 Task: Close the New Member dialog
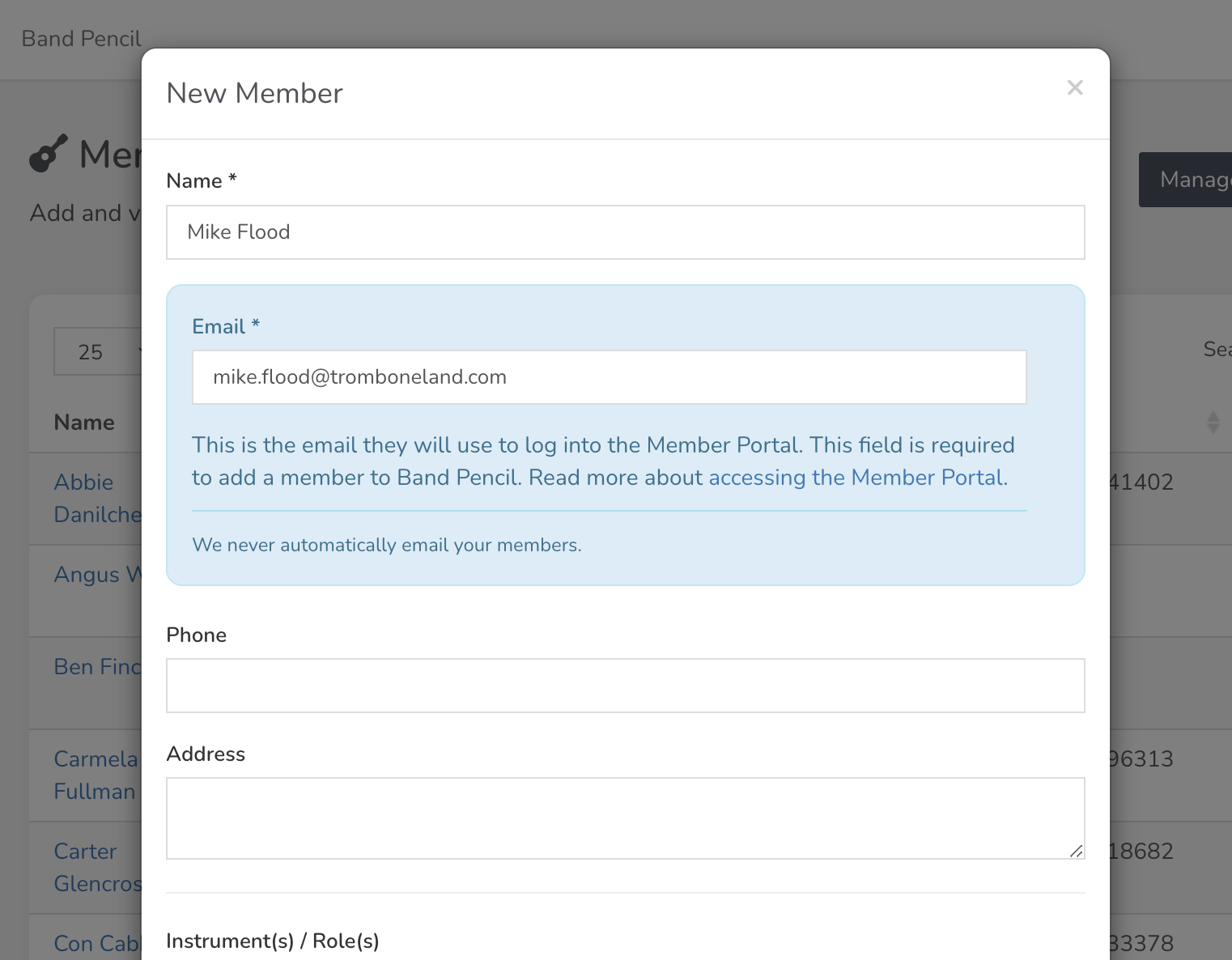click(1074, 87)
